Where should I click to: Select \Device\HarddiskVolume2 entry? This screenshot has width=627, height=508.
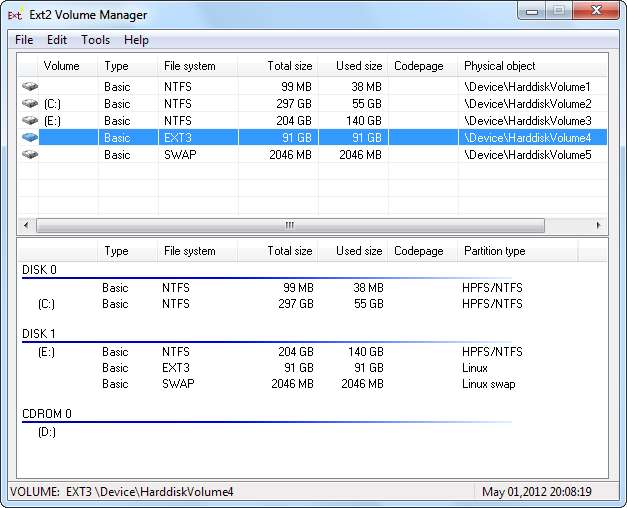click(527, 104)
